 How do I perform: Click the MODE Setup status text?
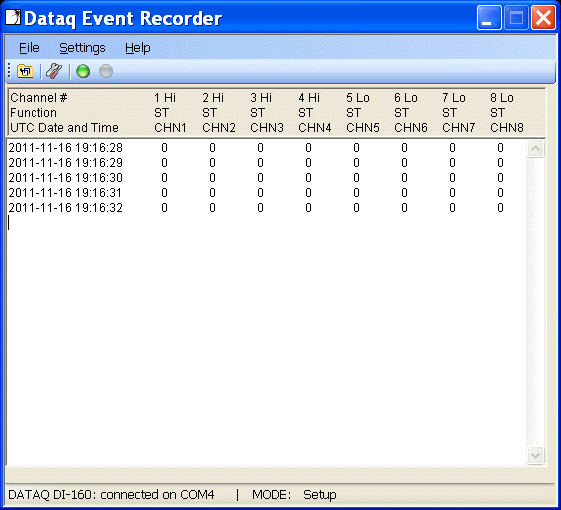(294, 495)
